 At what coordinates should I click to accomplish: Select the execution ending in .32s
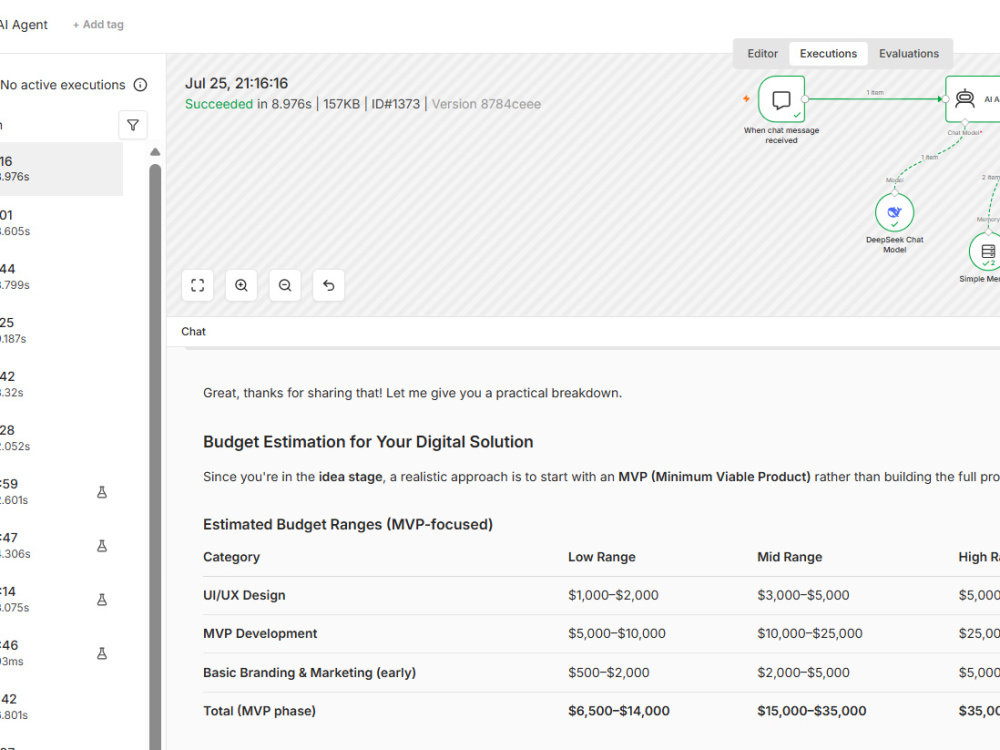tap(61, 384)
